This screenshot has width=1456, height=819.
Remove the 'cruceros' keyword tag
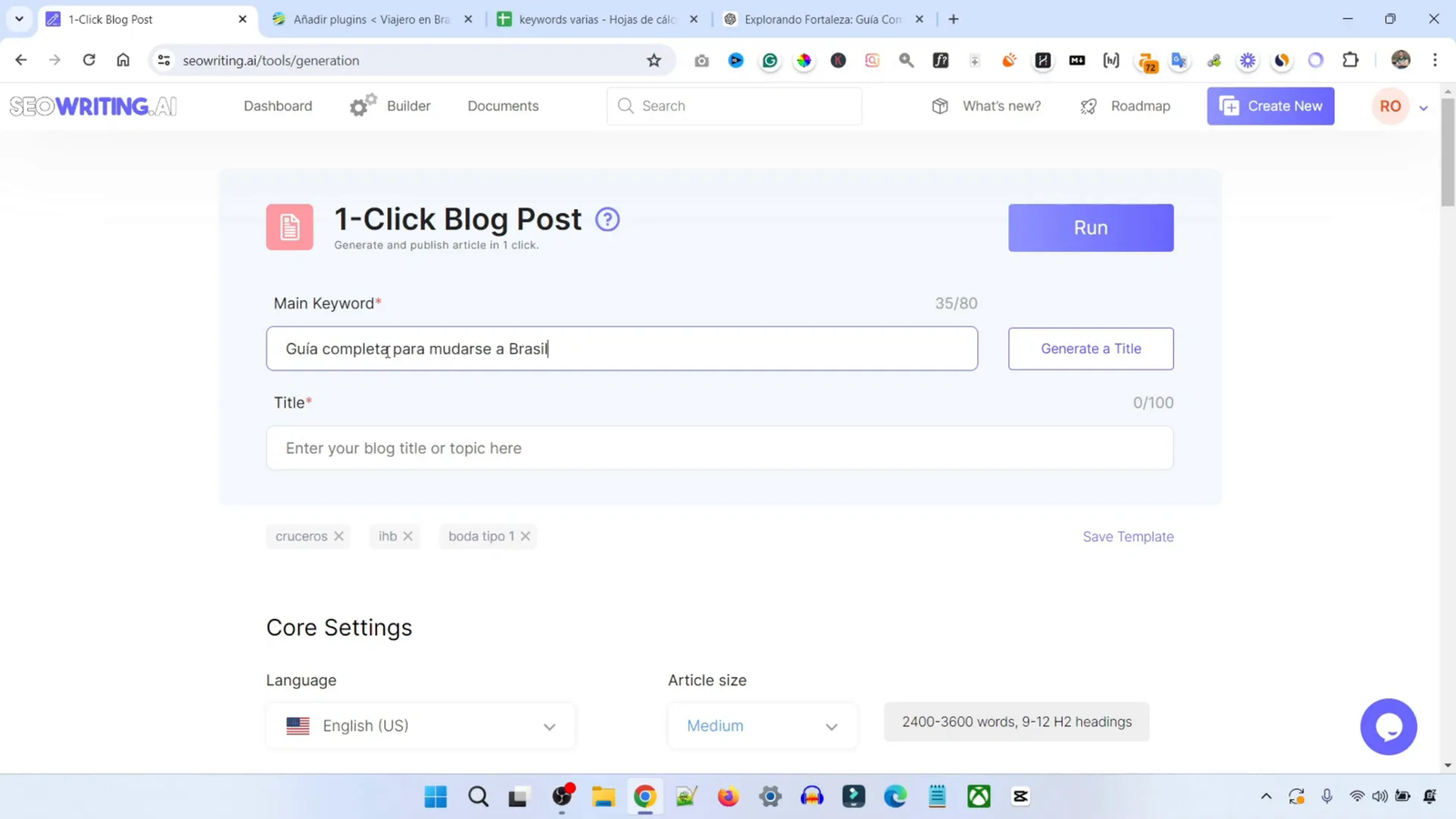click(338, 536)
